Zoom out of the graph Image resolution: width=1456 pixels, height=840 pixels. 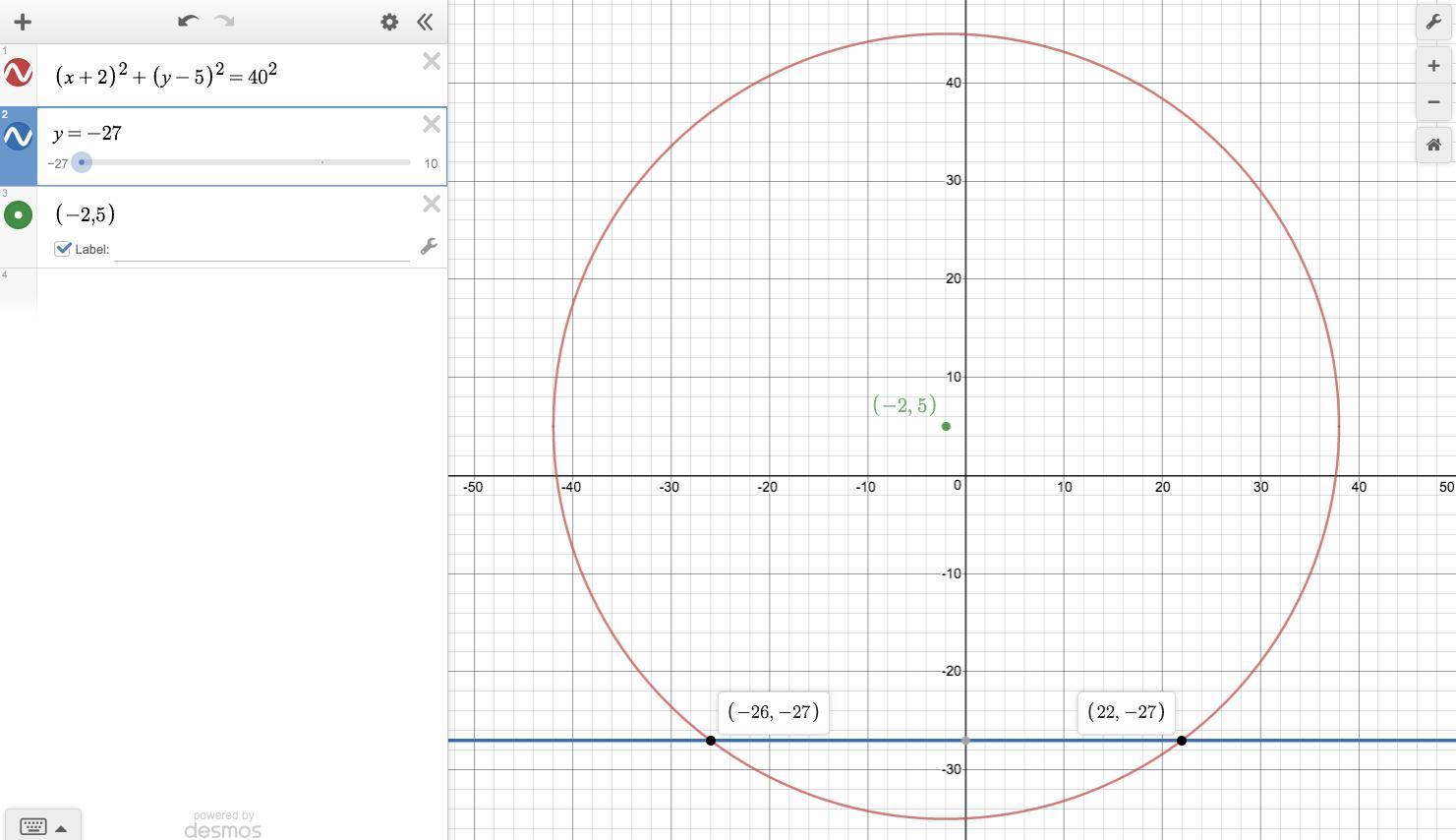[1433, 102]
